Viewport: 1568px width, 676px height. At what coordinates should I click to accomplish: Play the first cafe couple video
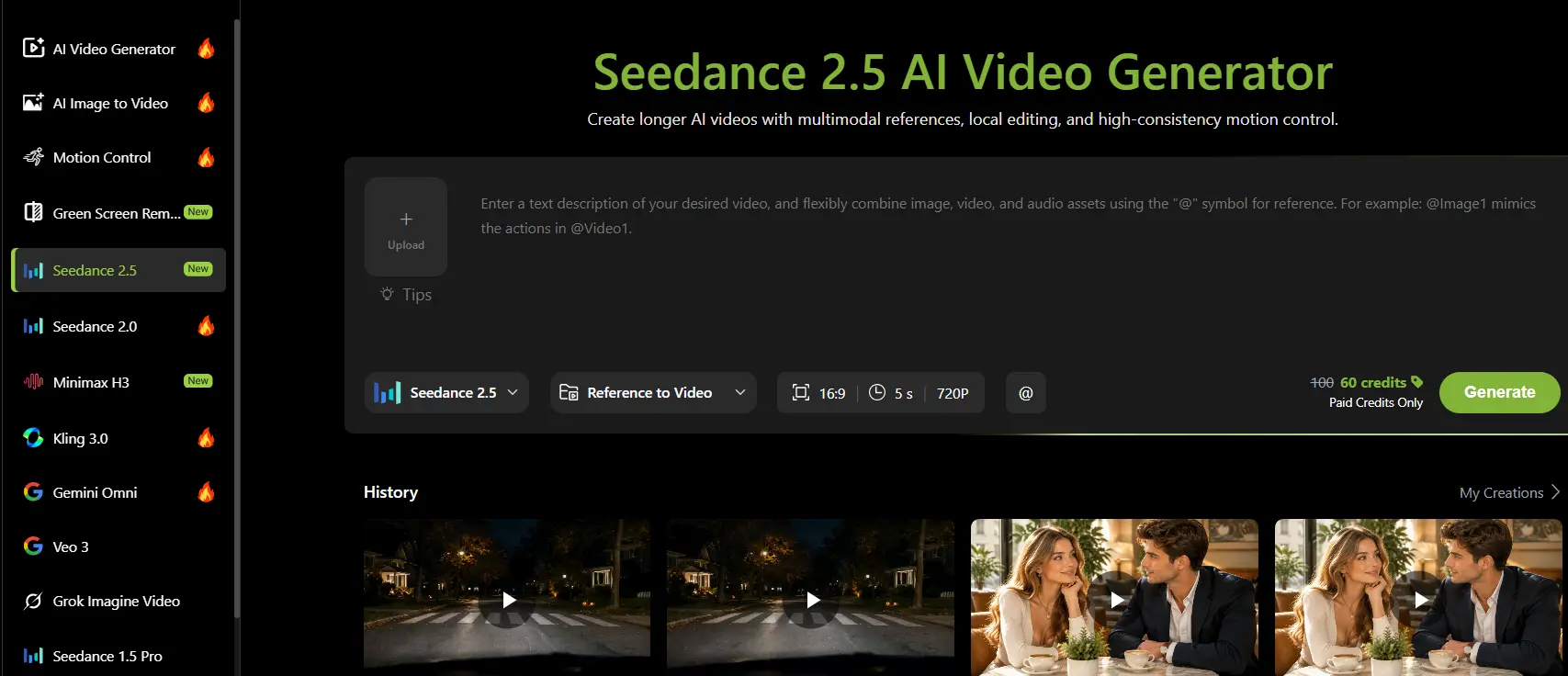1117,601
